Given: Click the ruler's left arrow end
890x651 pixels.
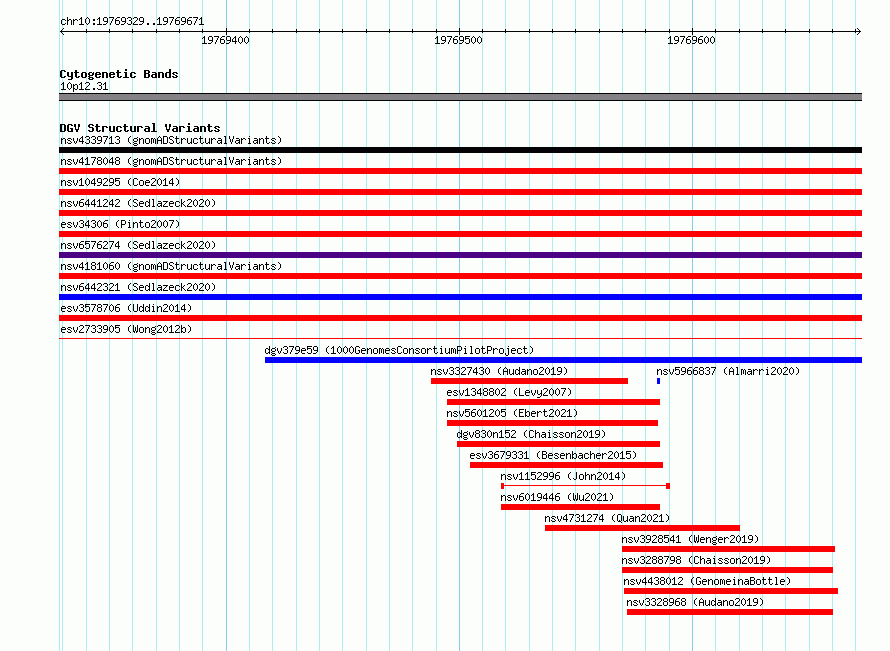Looking at the screenshot, I should 62,31.
